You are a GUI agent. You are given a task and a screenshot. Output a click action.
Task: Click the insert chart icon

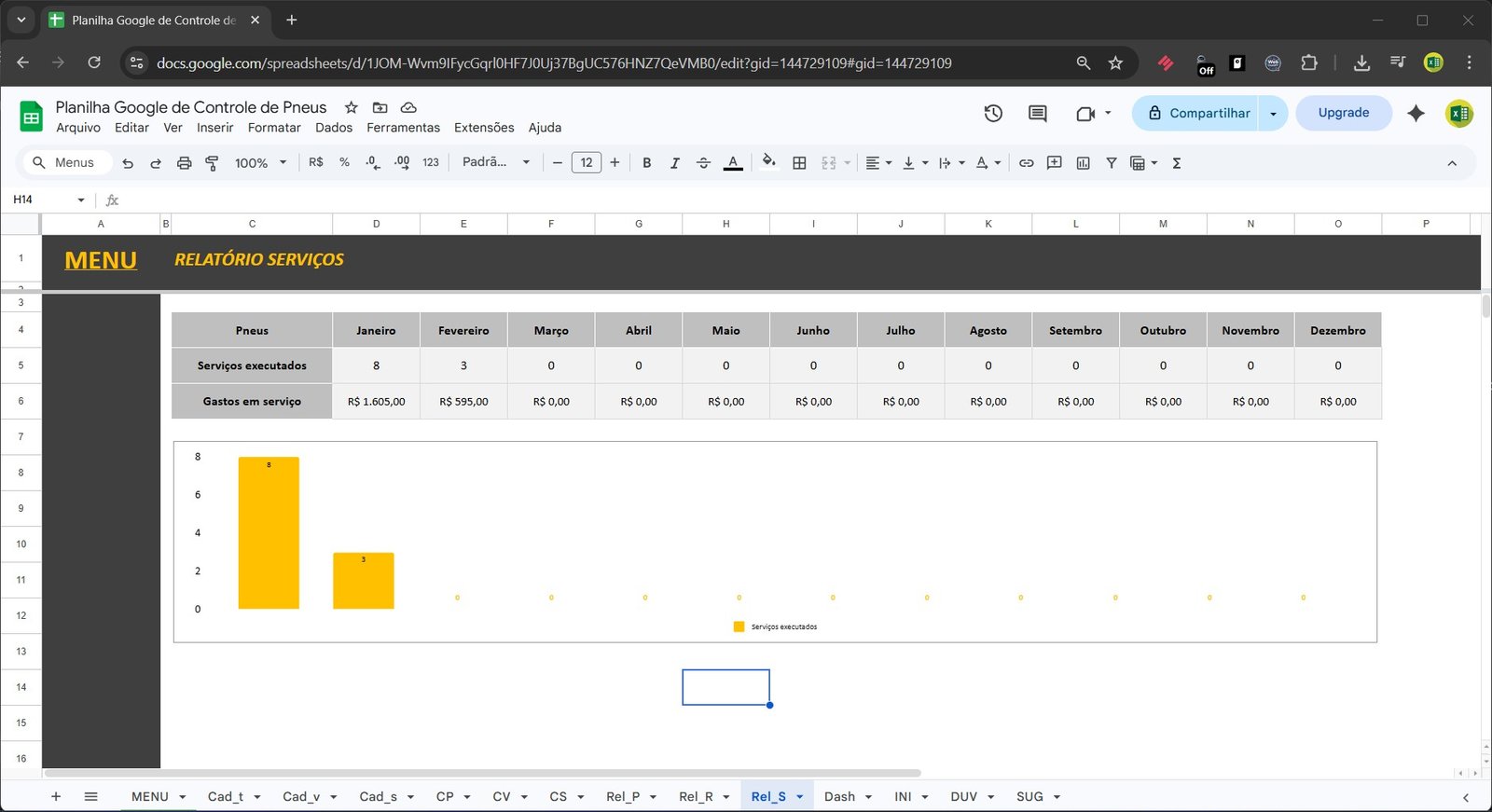[x=1083, y=163]
